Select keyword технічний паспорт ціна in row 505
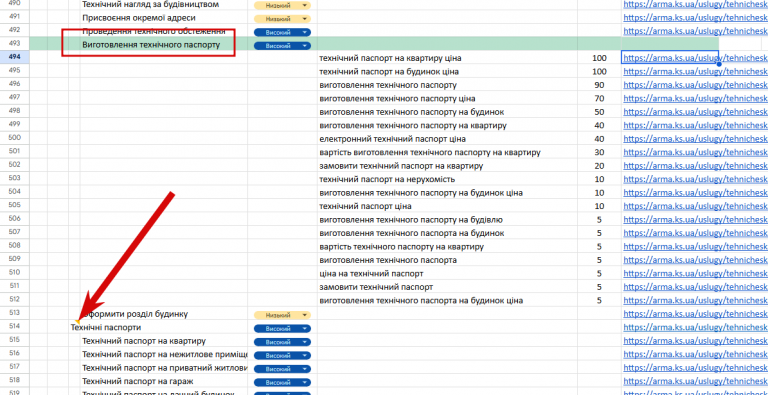This screenshot has width=768, height=395. pyautogui.click(x=365, y=206)
